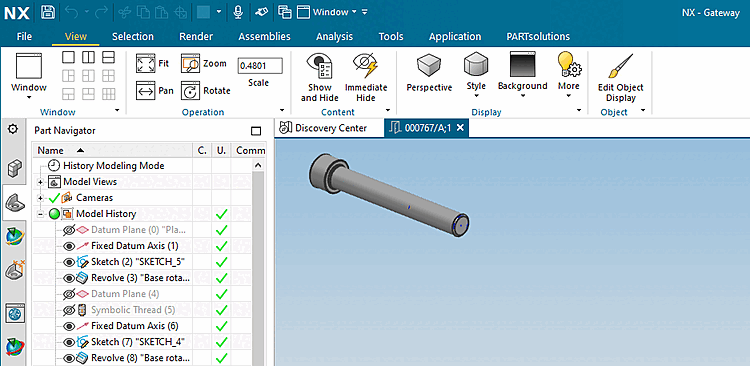Viewport: 750px width, 366px height.
Task: Open the Render ribbon tab
Action: point(196,36)
